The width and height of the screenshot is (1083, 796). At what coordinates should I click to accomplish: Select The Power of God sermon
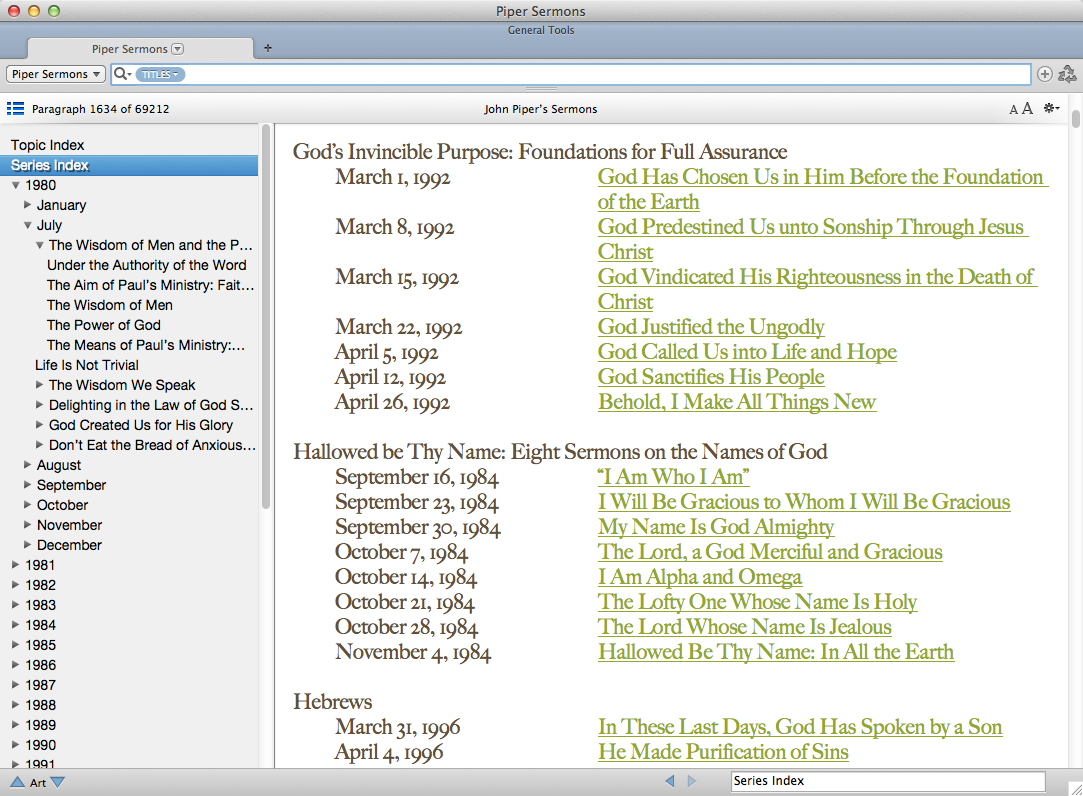(104, 325)
